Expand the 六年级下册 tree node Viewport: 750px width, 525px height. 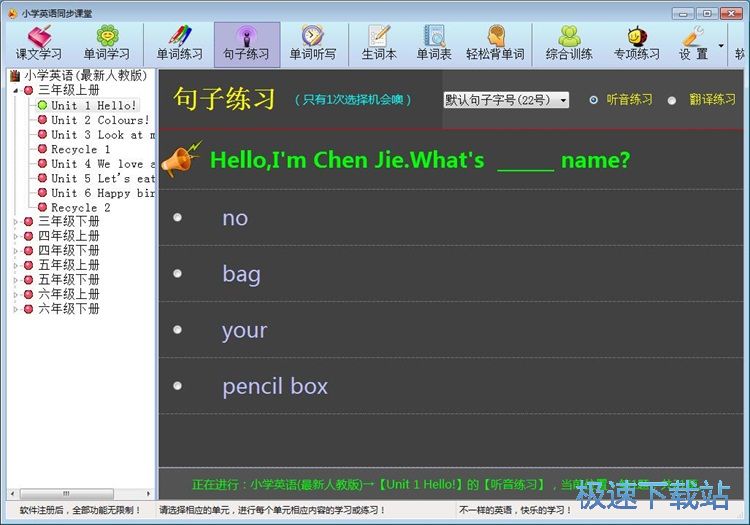[16, 309]
